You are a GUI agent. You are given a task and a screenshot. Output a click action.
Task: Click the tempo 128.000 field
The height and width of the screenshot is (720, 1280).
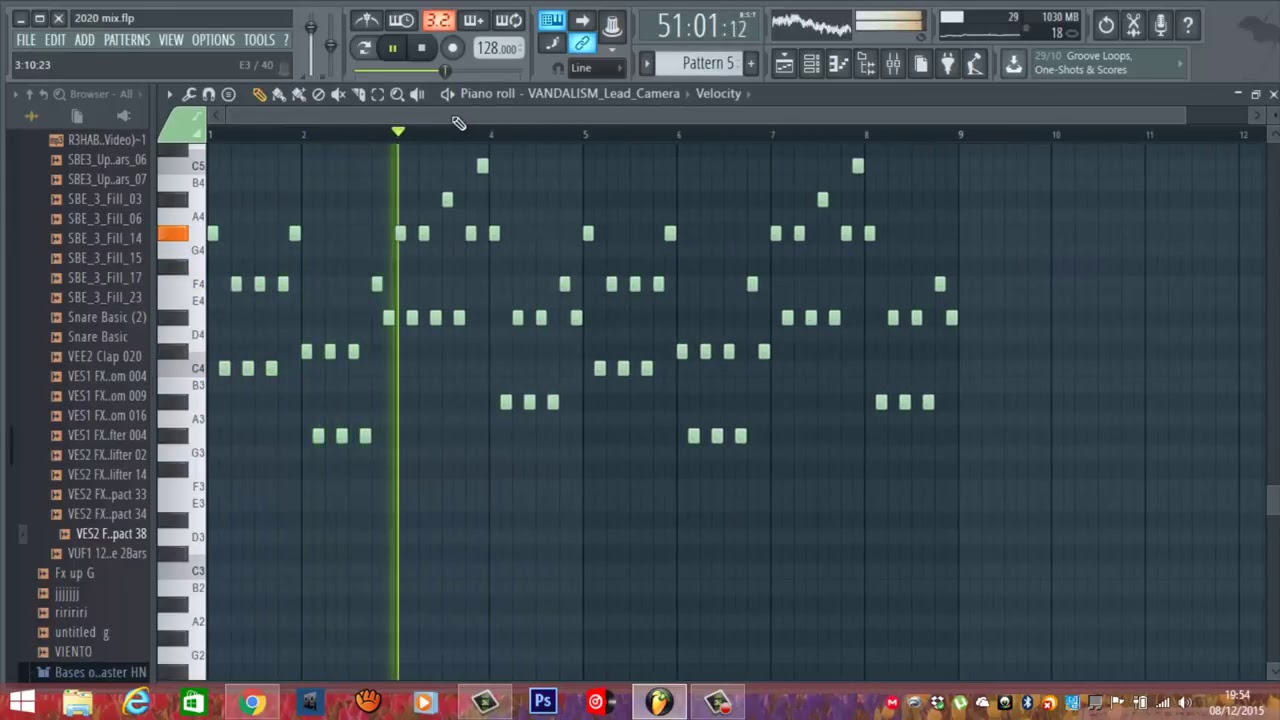[x=497, y=48]
